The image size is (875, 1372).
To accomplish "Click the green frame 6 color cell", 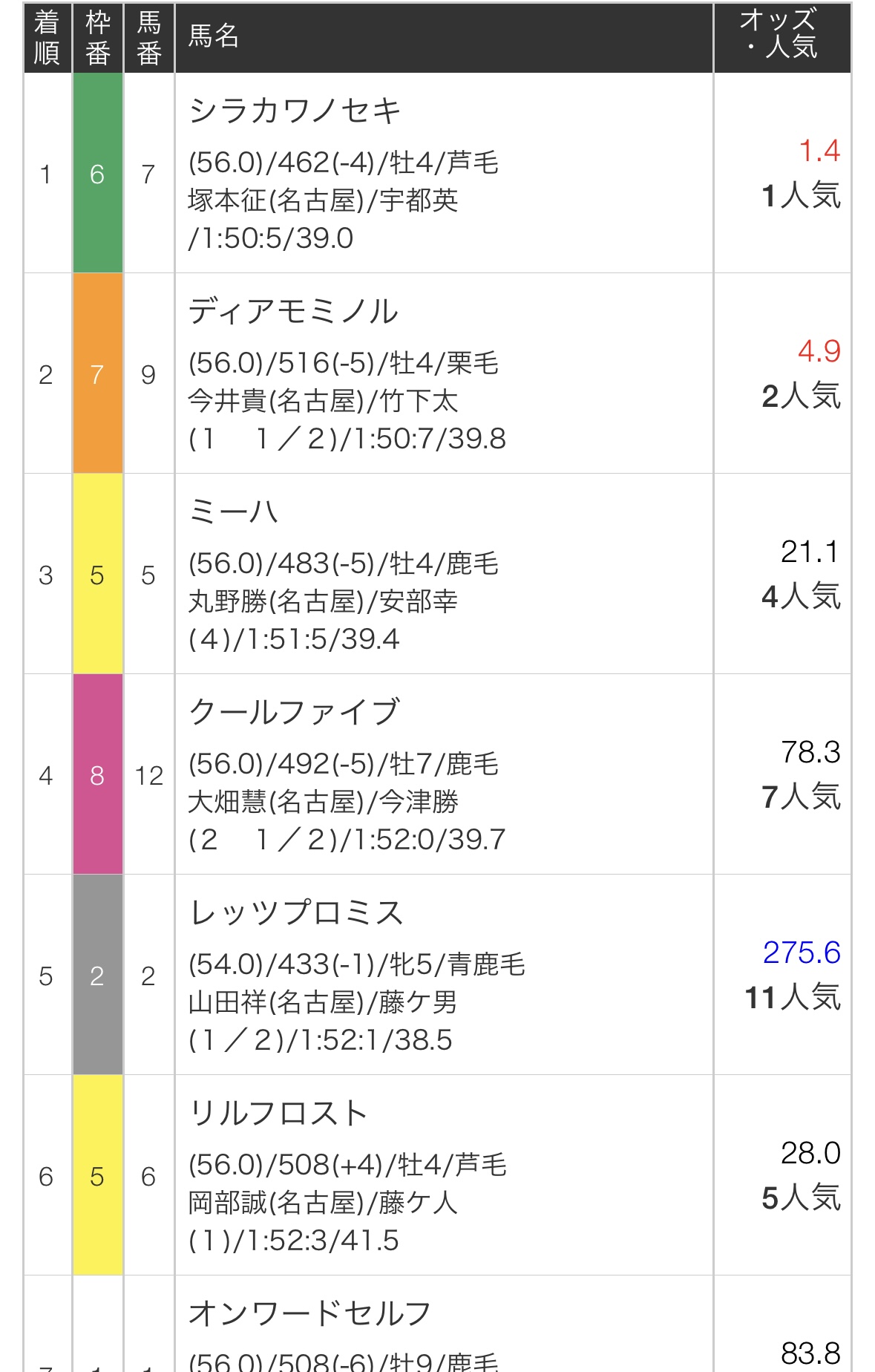I will point(97,173).
